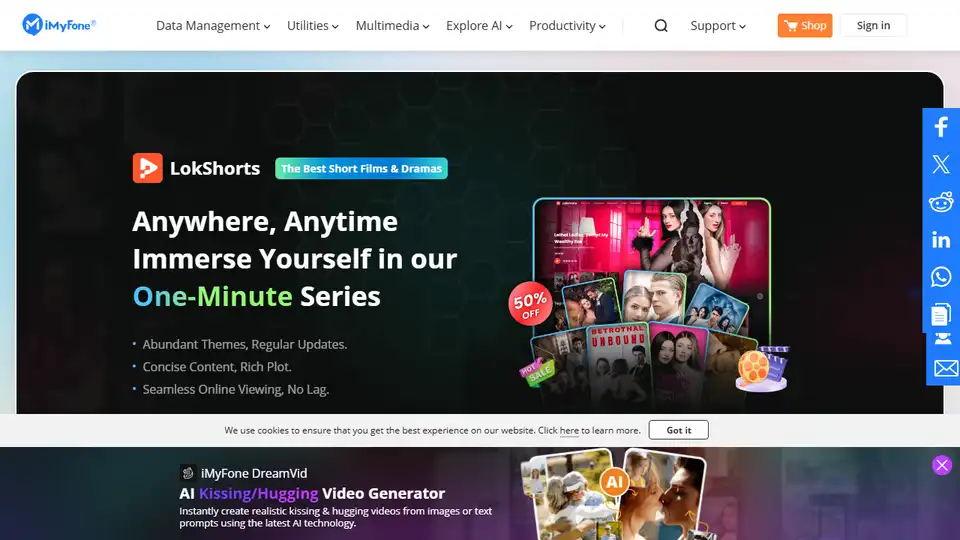Share page on X (Twitter)

pos(941,164)
